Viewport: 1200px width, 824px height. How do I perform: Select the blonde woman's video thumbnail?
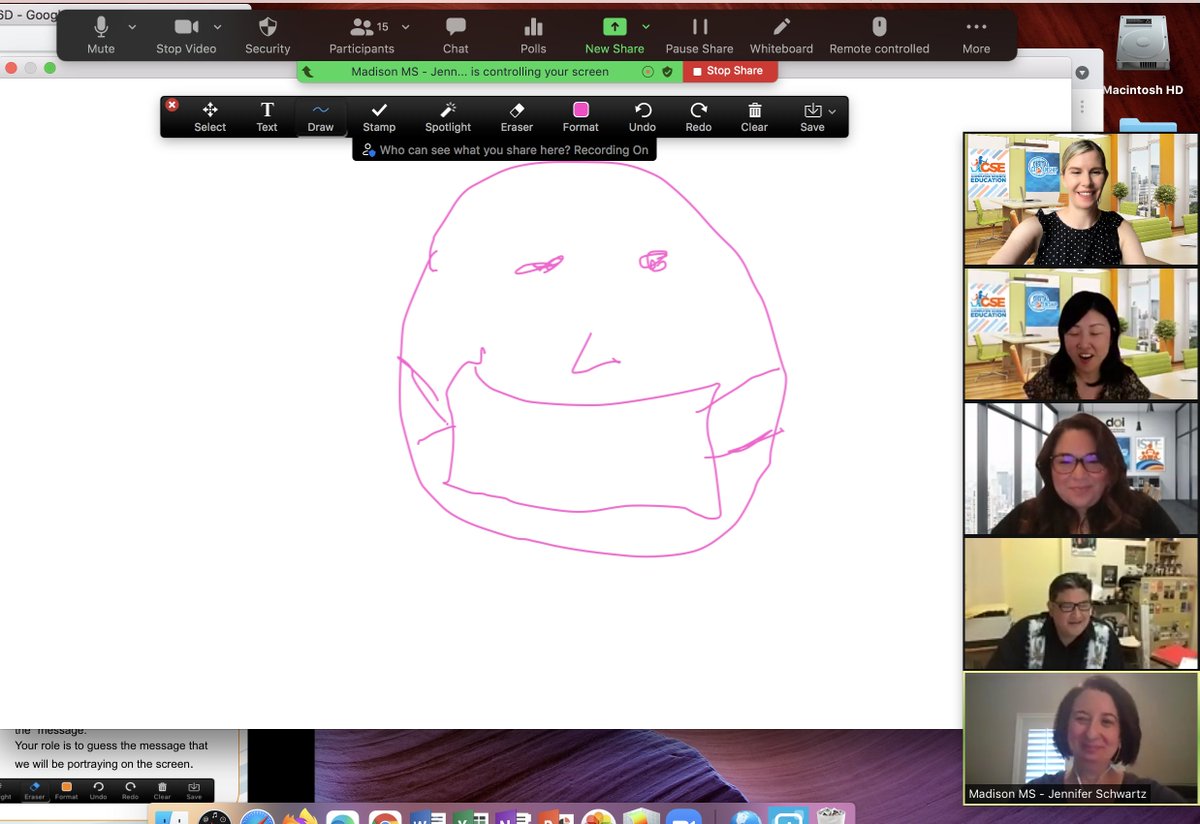pyautogui.click(x=1081, y=199)
